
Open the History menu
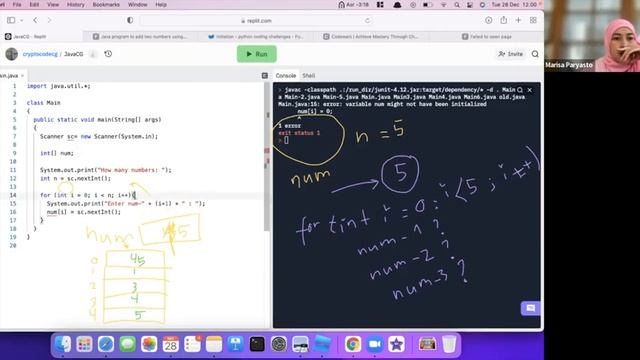click(x=76, y=4)
